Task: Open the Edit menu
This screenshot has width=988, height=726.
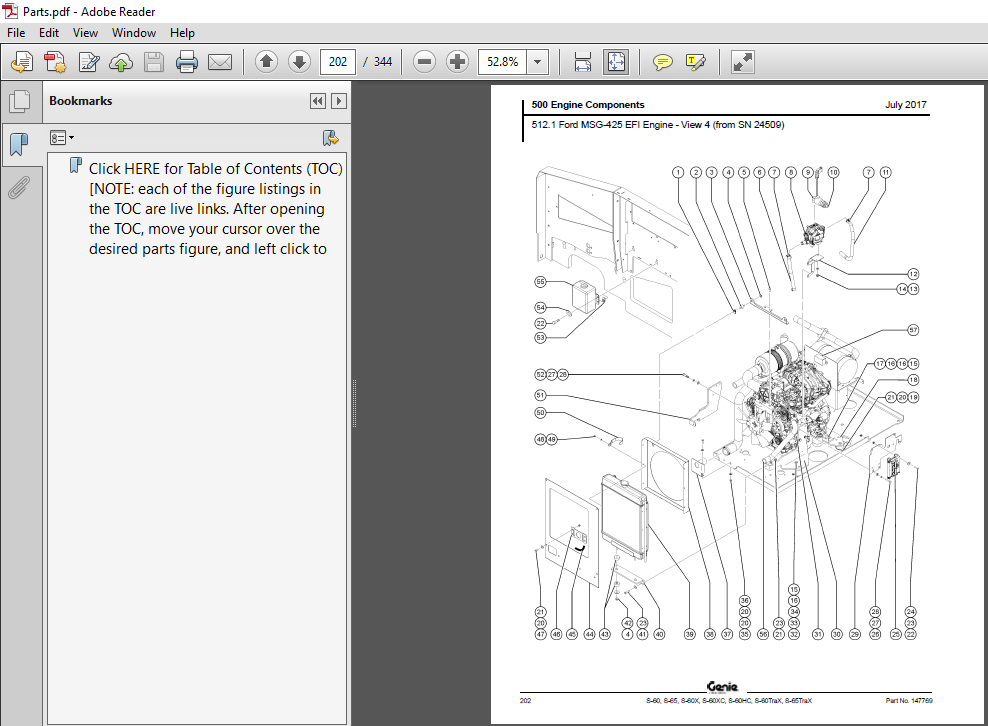Action: coord(49,33)
